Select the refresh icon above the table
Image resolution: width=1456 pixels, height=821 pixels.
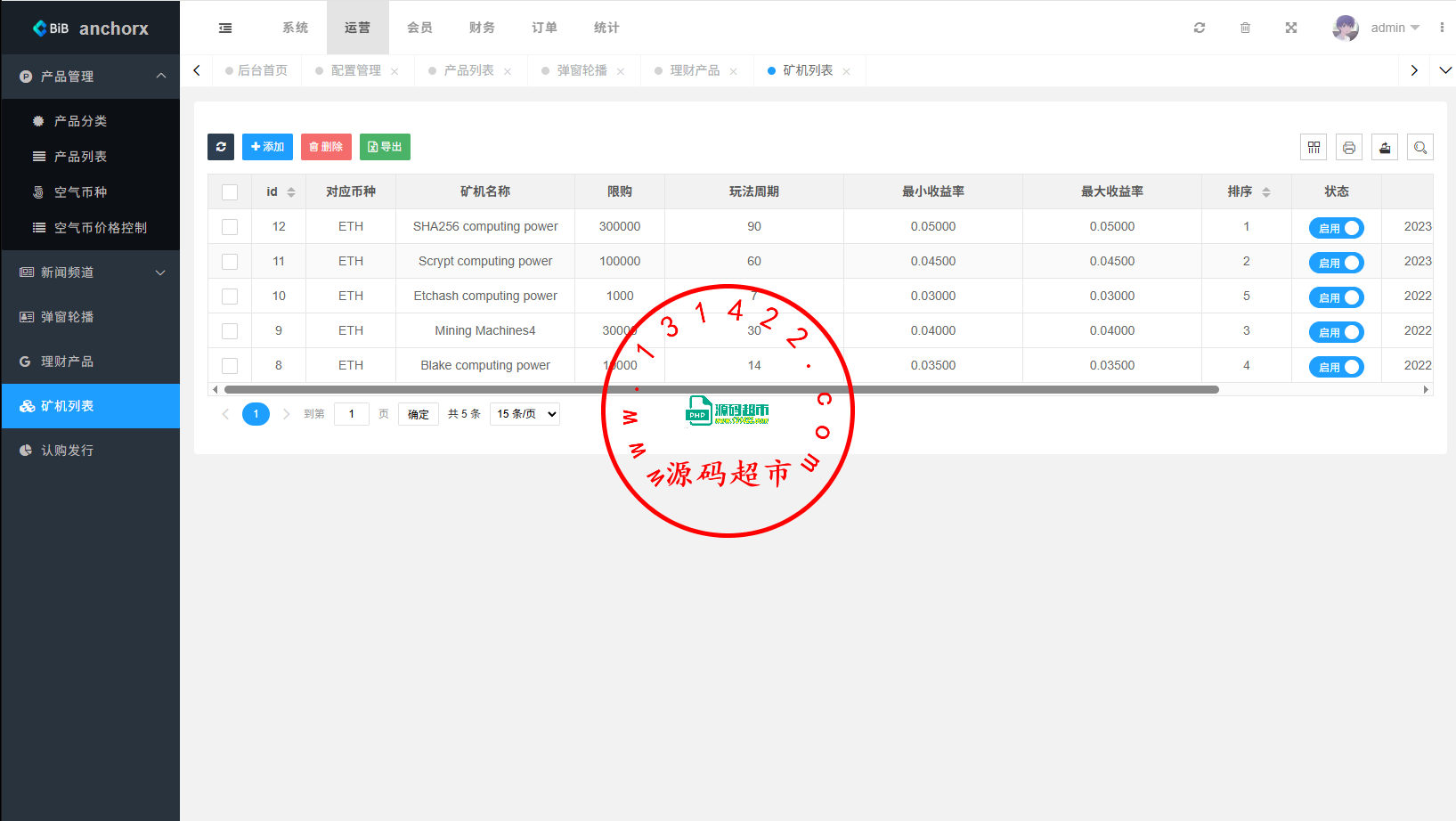(x=221, y=146)
